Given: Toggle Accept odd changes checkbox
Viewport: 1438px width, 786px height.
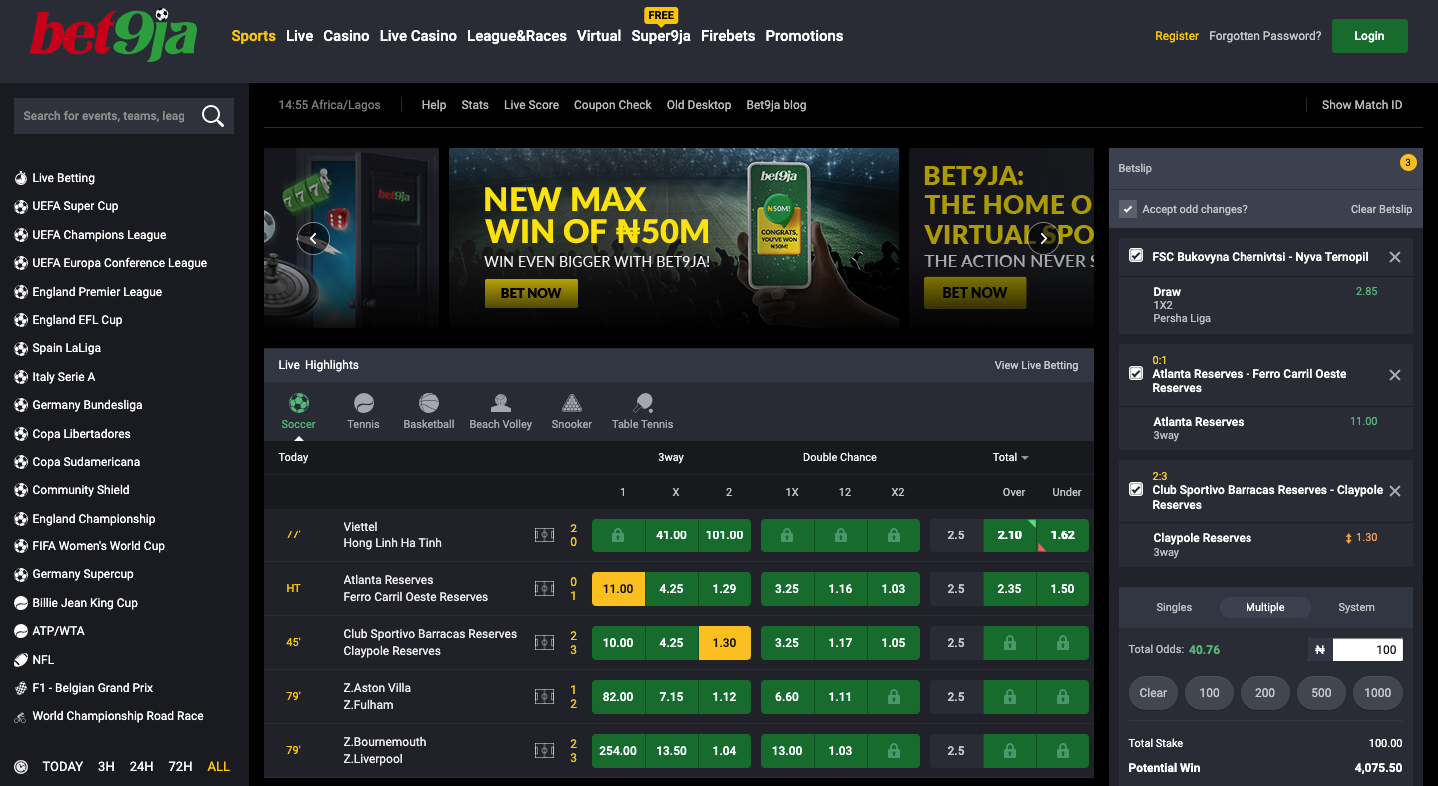Looking at the screenshot, I should click(x=1128, y=209).
